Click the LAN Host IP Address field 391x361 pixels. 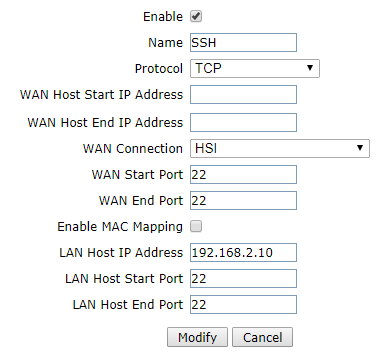point(243,252)
